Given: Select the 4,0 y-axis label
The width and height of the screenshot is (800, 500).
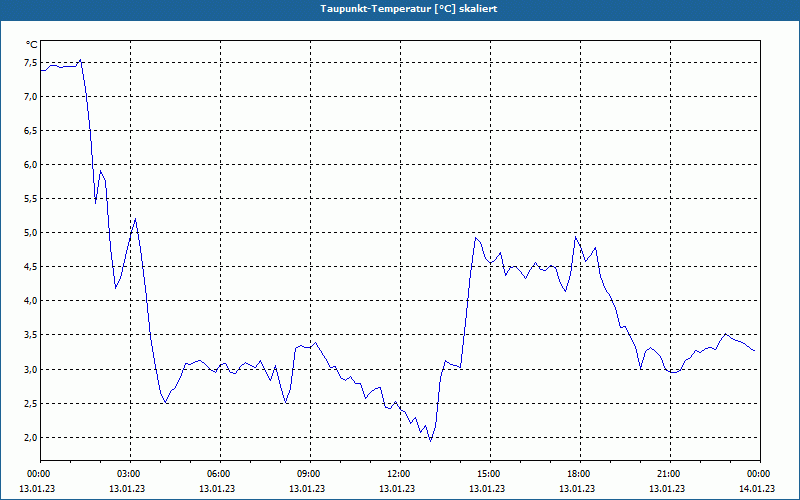Looking at the screenshot, I should pos(30,301).
